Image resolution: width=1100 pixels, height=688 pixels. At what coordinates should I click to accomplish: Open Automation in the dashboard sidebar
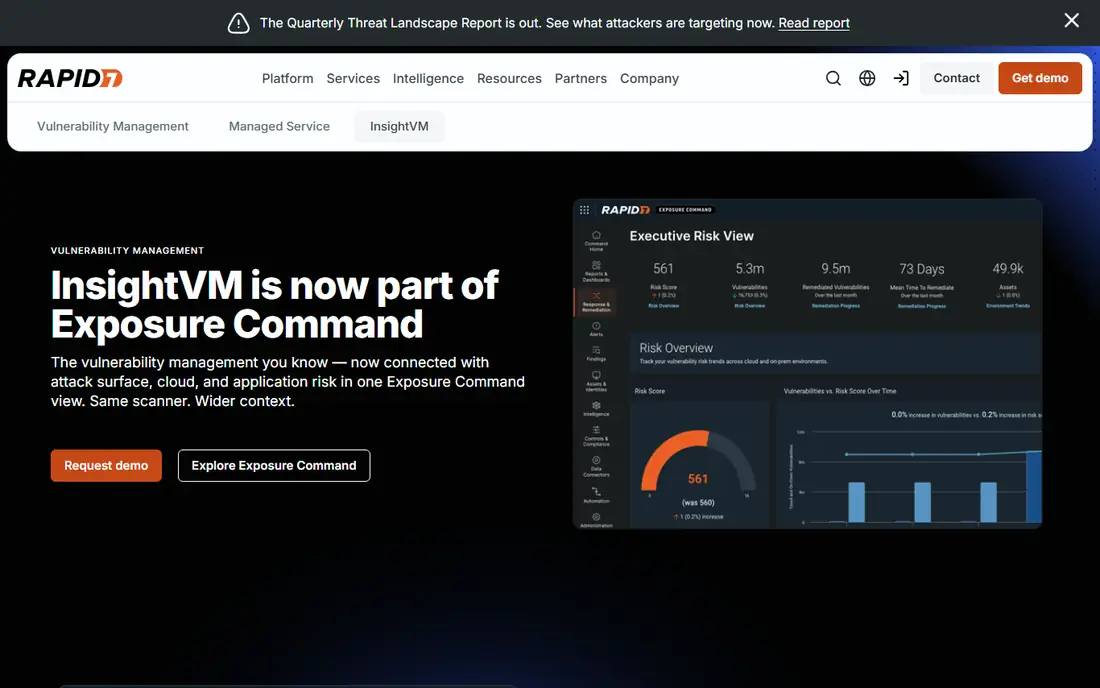tap(596, 495)
